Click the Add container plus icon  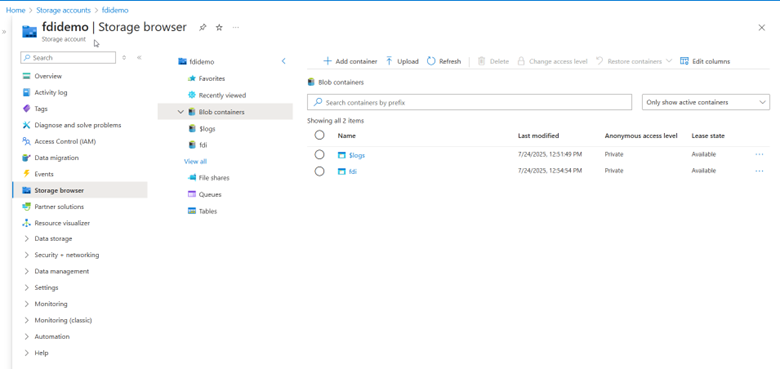click(327, 61)
